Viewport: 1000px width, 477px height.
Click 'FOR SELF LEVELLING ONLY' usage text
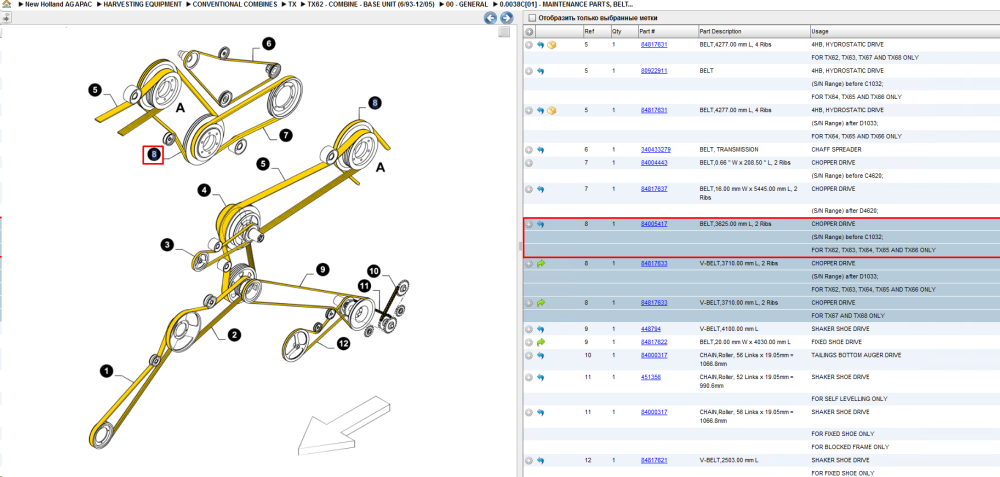849,399
